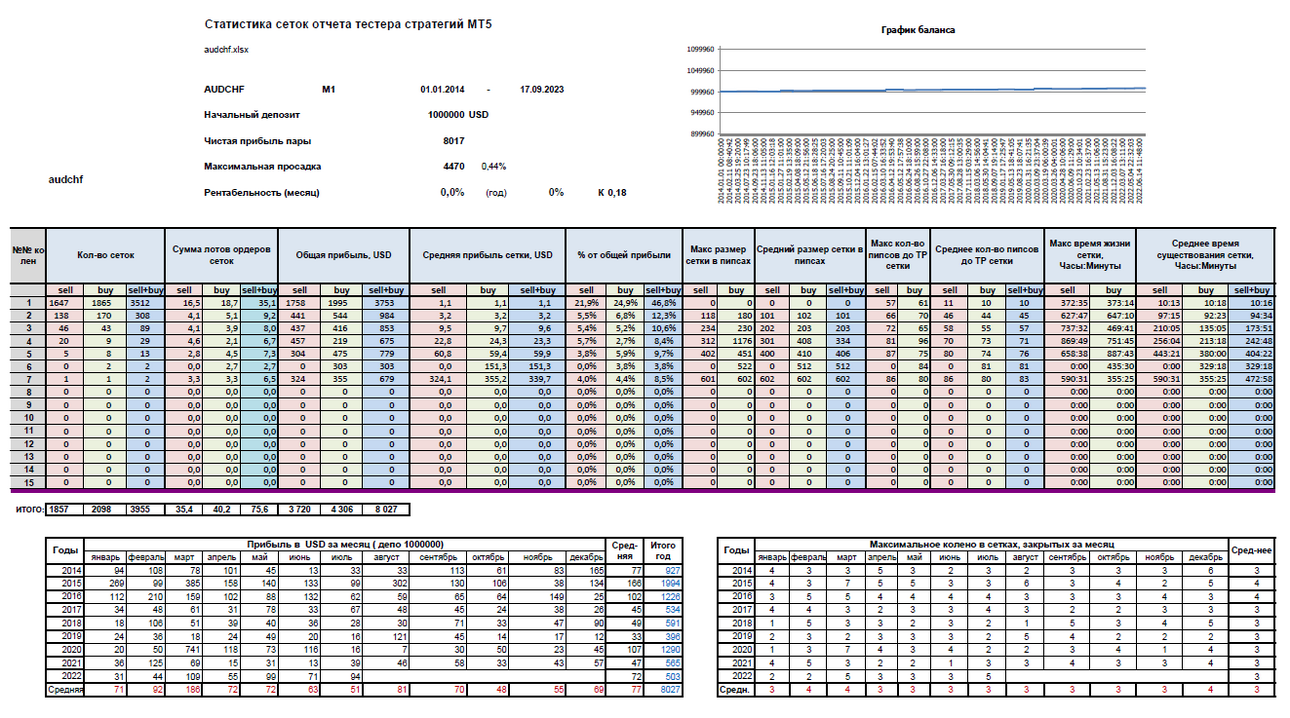Click the net profit value '8017'
The image size is (1290, 718).
click(x=454, y=141)
